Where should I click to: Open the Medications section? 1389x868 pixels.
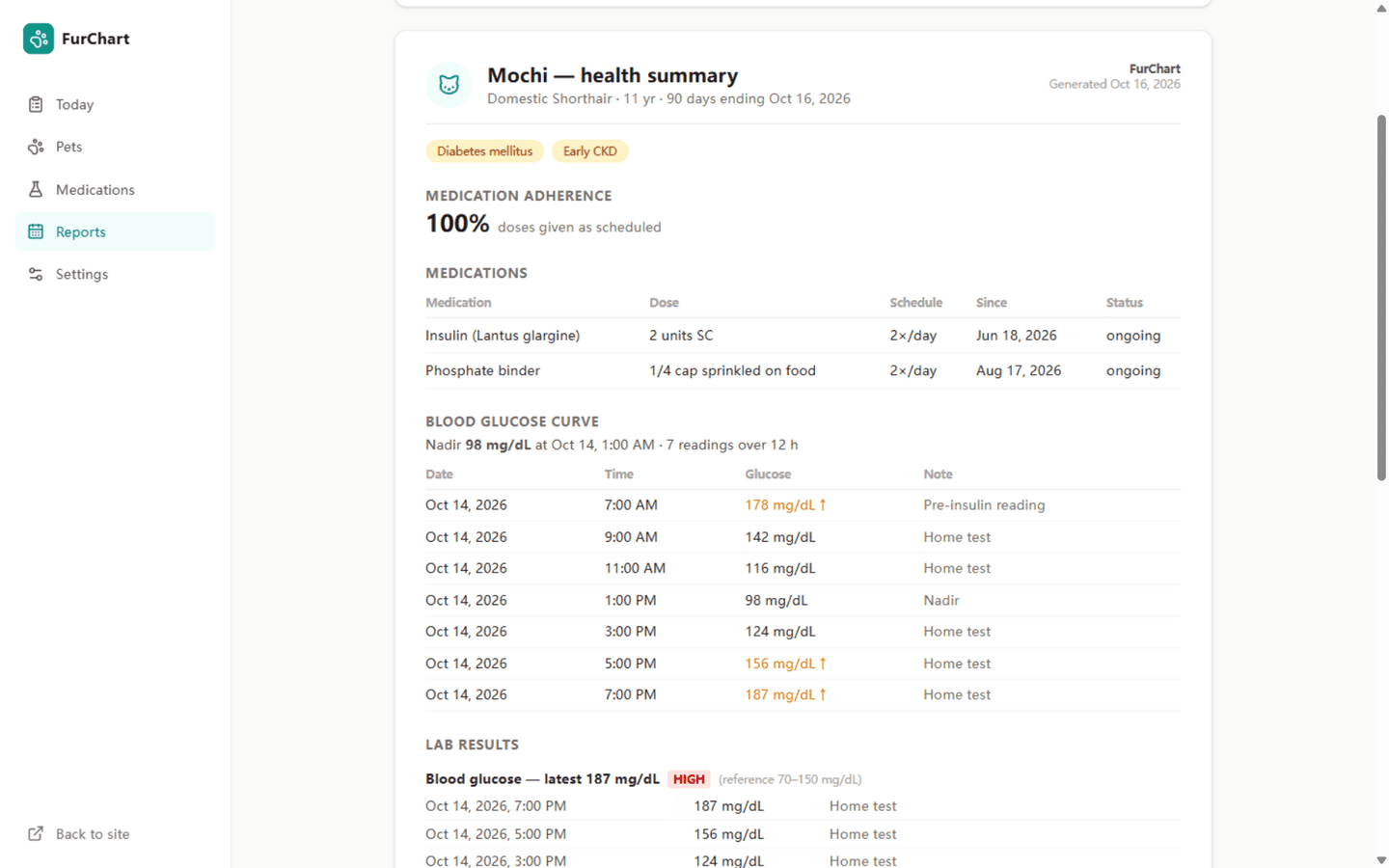click(x=115, y=189)
